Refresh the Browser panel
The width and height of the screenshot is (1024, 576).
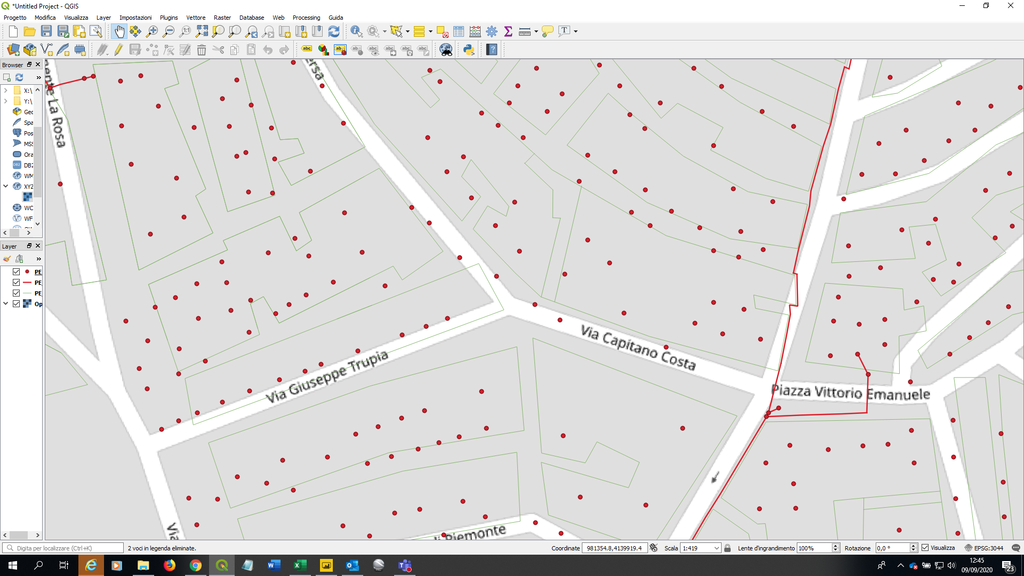tap(18, 77)
